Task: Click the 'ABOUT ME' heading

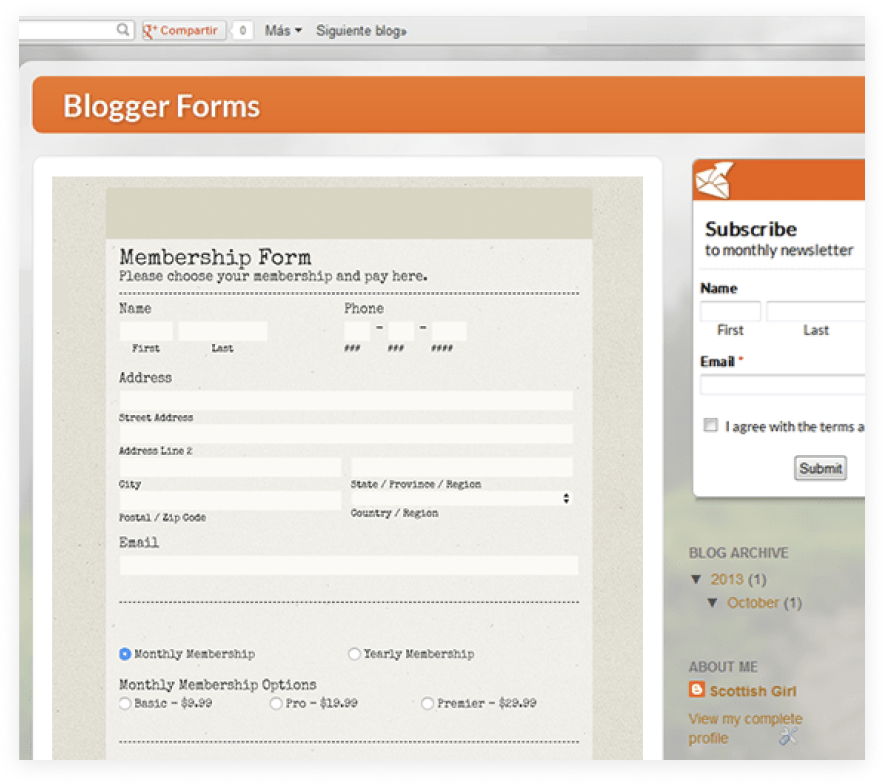Action: click(722, 667)
